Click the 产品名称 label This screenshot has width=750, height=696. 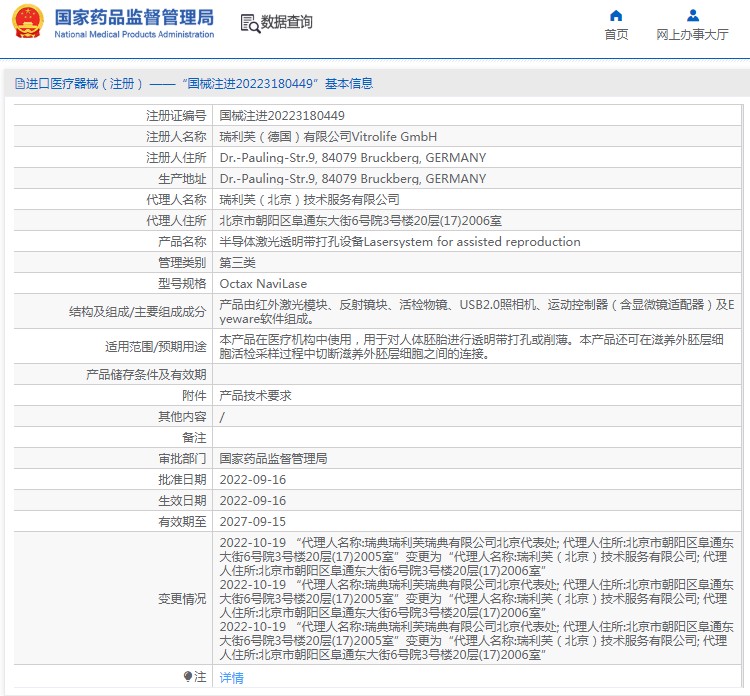click(182, 242)
